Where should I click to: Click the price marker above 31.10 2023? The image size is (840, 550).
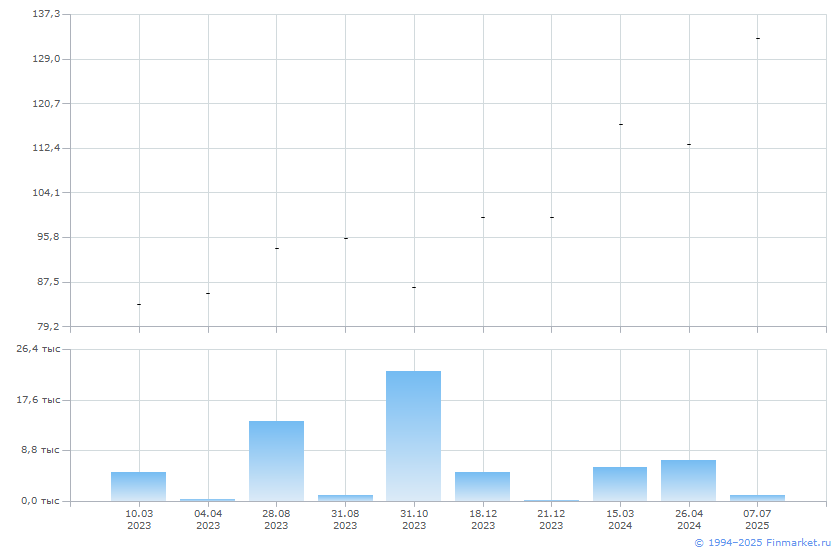(414, 288)
